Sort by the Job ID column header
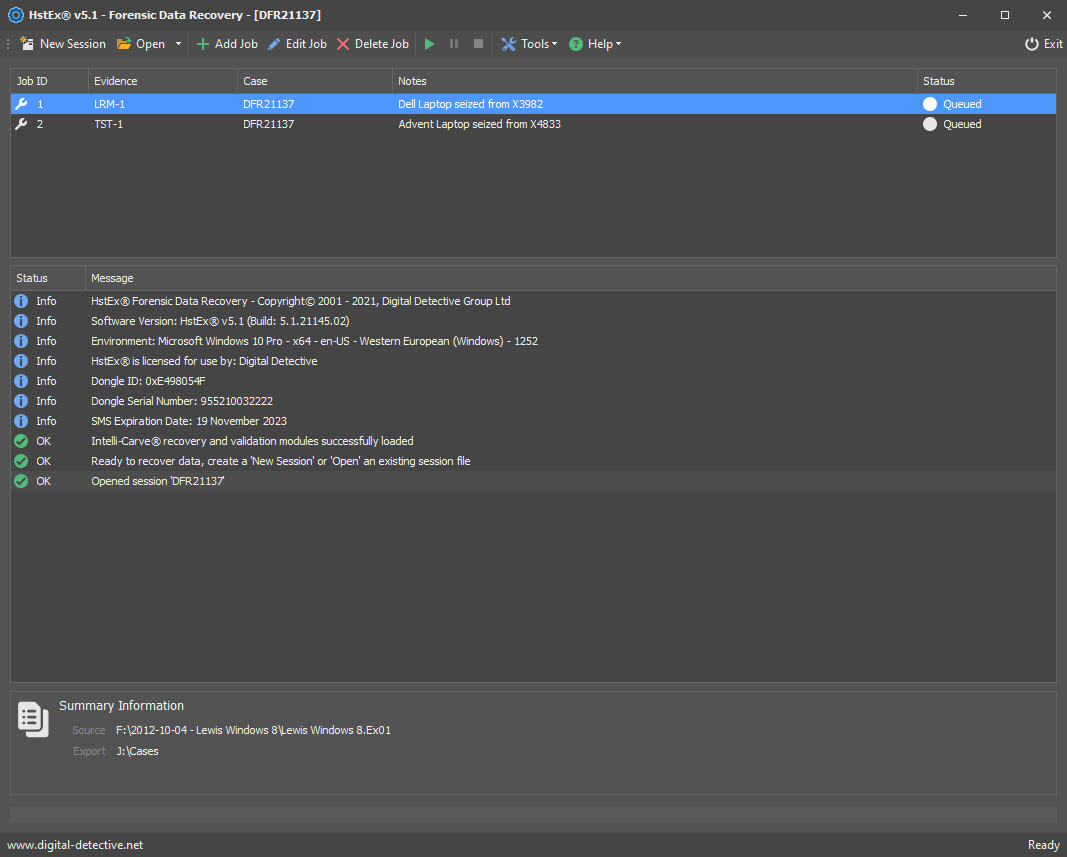This screenshot has width=1067, height=857. [49, 81]
